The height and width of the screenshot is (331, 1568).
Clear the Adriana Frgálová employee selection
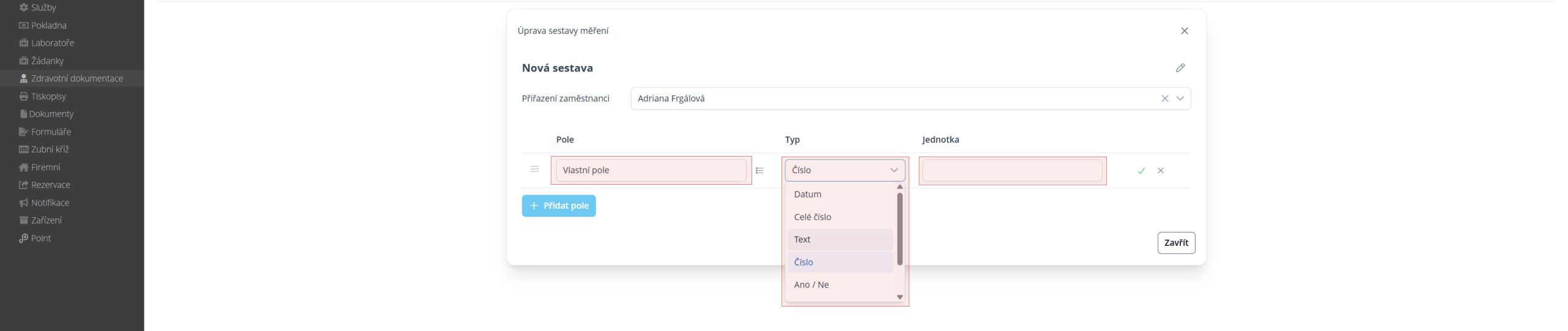pos(1164,99)
